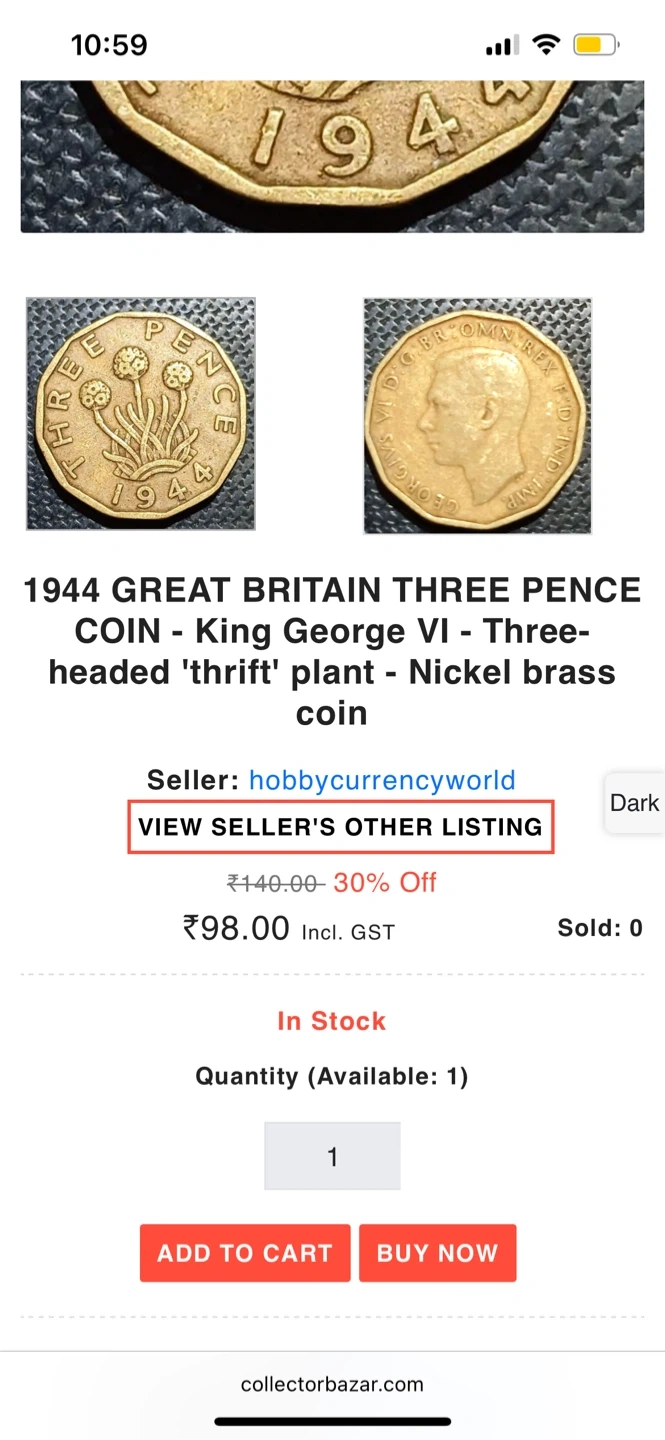Open the large 1944 coin image

[x=332, y=155]
